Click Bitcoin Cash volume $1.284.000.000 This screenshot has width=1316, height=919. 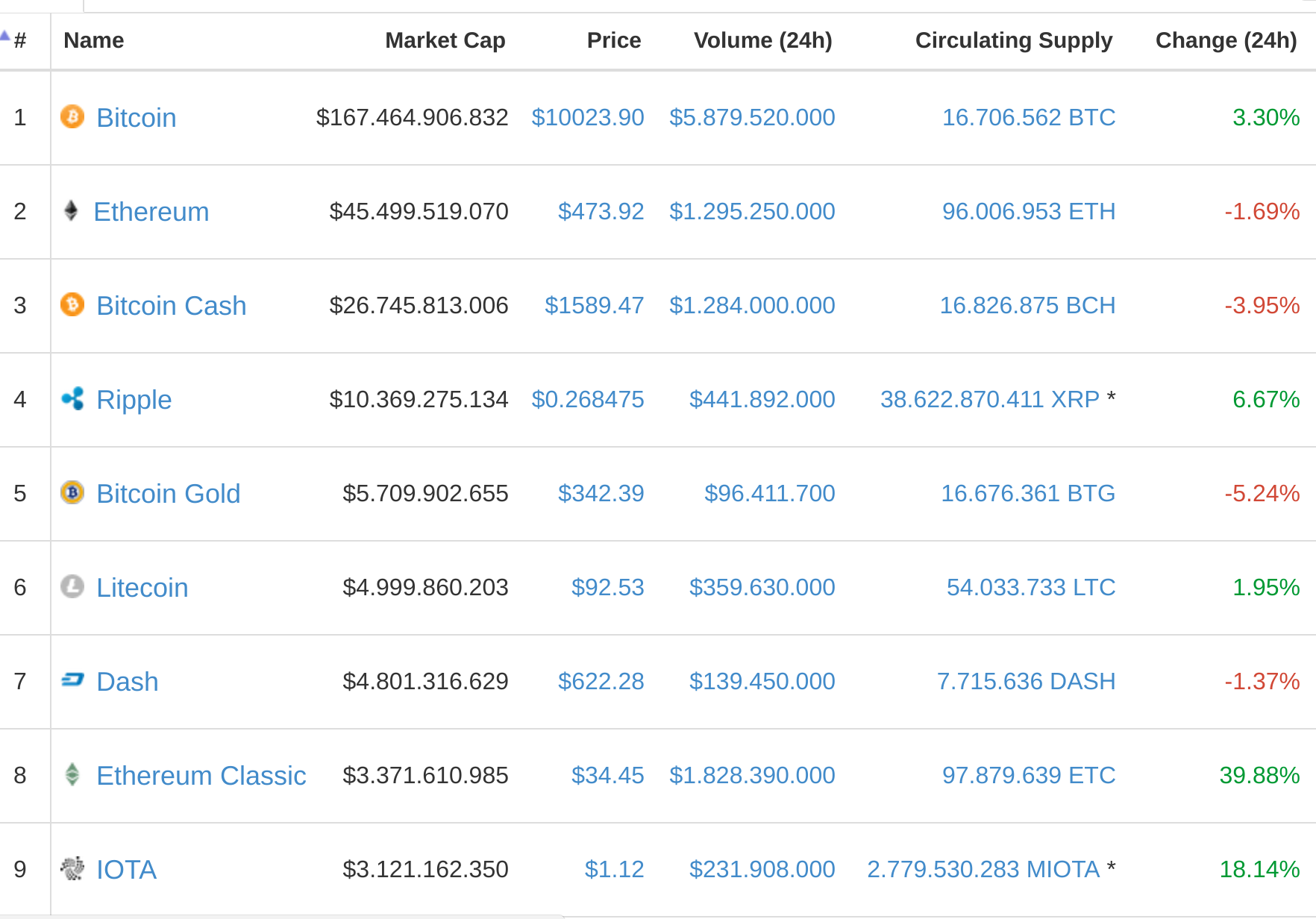pos(752,305)
